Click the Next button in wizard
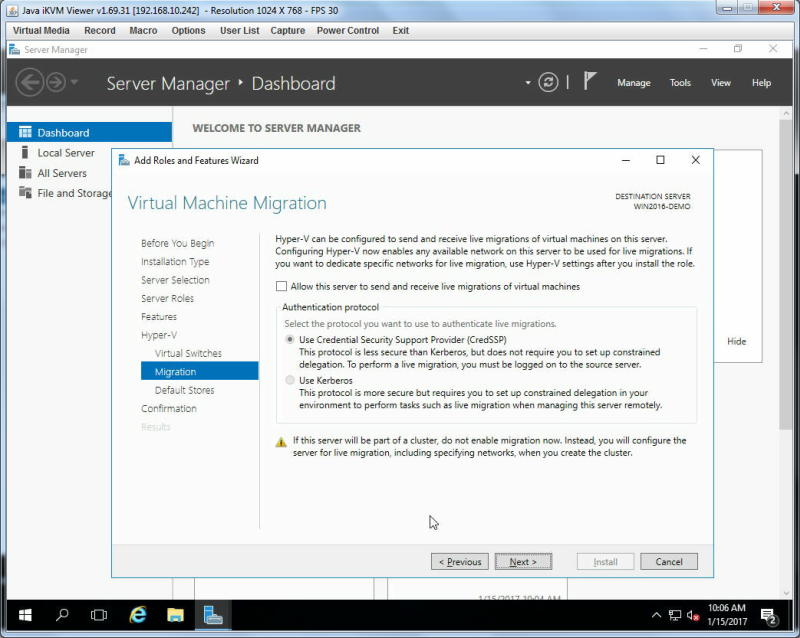 (523, 561)
